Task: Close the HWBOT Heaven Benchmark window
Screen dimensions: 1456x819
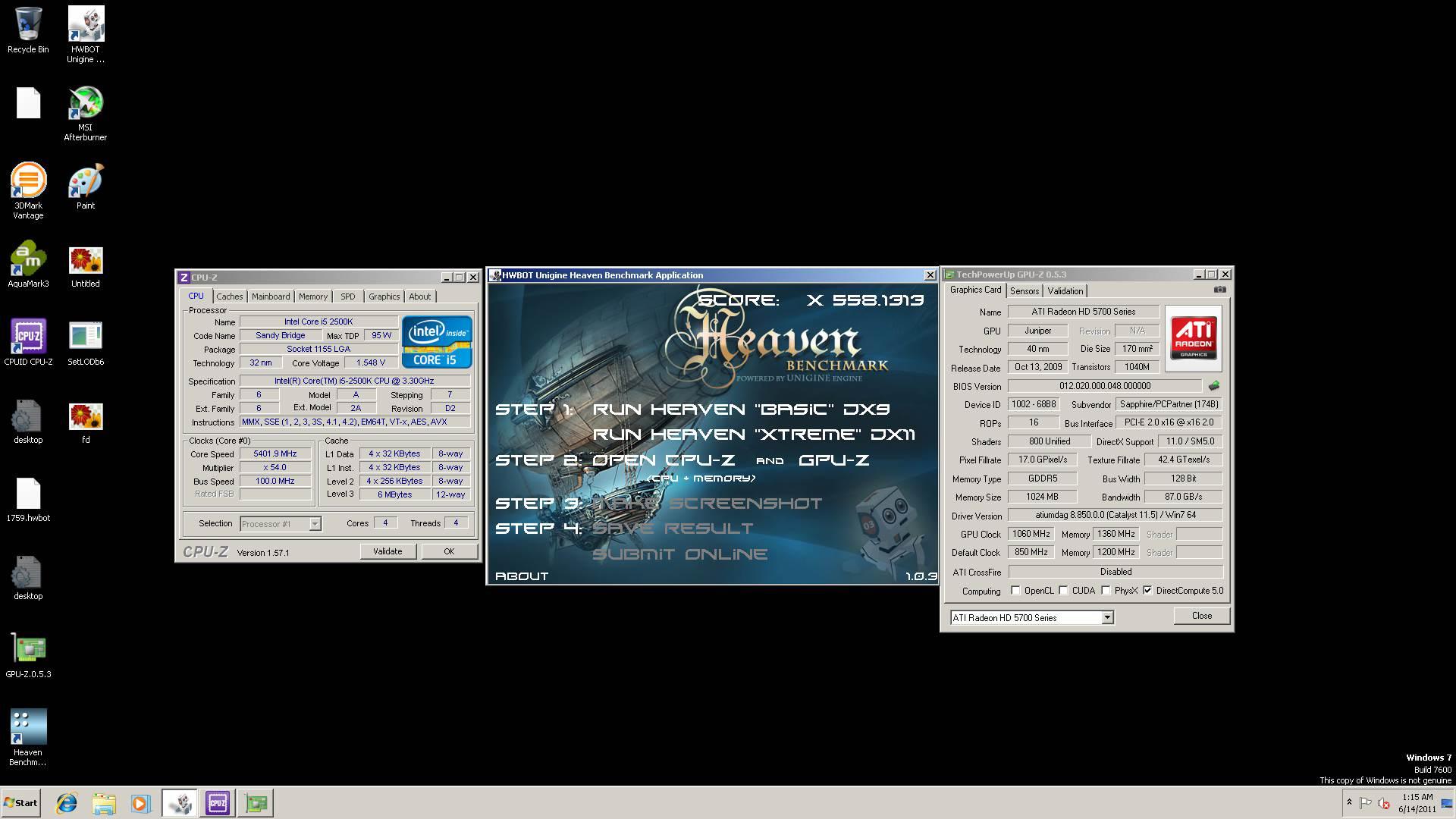Action: (930, 275)
